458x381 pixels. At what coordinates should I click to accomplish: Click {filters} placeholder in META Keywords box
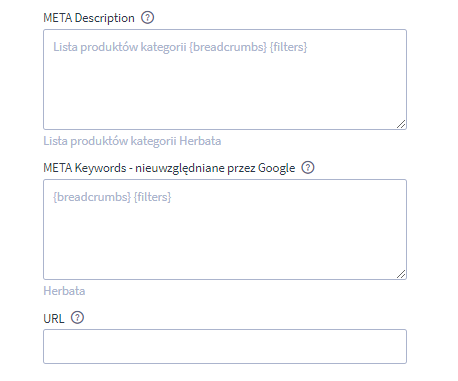coord(153,197)
